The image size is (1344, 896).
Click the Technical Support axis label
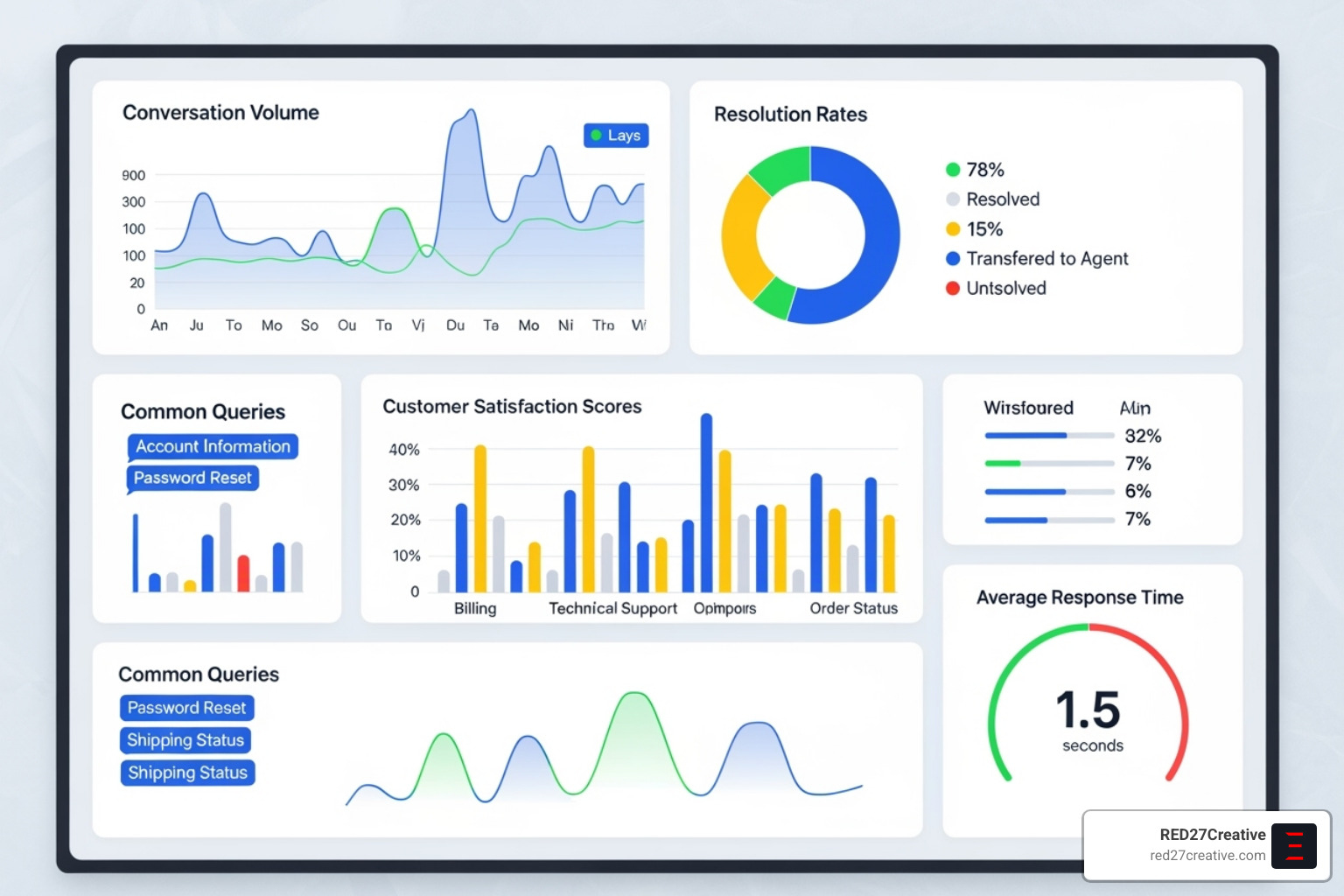[612, 609]
